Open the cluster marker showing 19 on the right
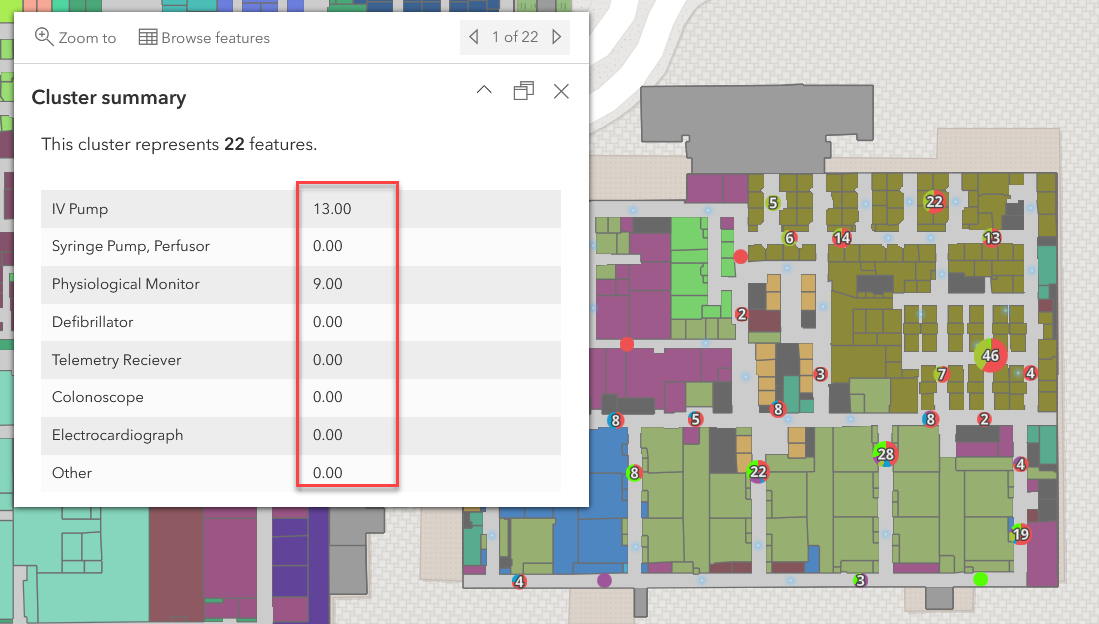1099x624 pixels. tap(1020, 535)
